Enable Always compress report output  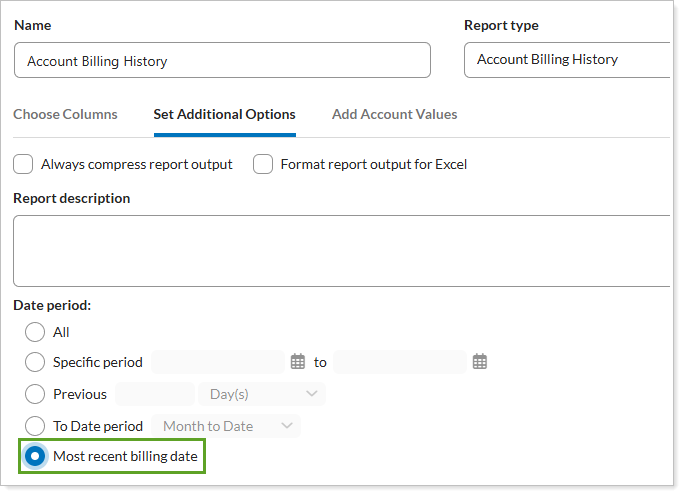tap(23, 164)
